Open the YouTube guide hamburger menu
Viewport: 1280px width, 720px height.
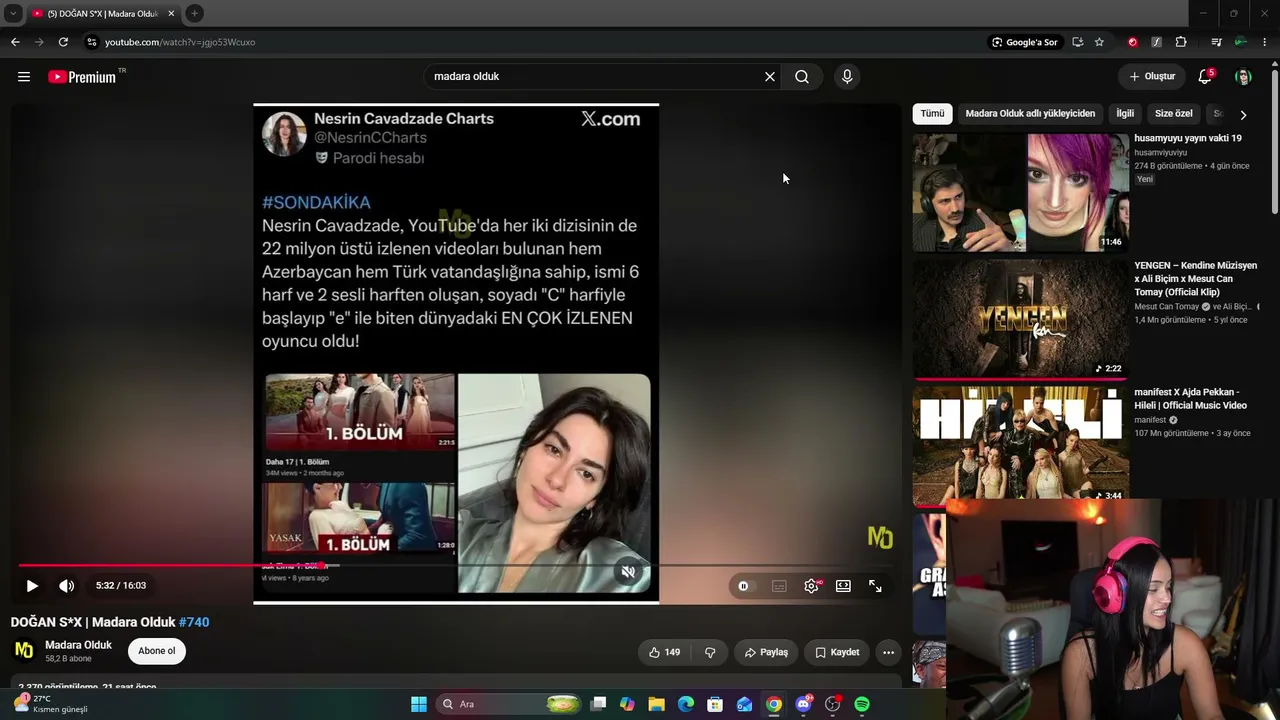(x=24, y=77)
